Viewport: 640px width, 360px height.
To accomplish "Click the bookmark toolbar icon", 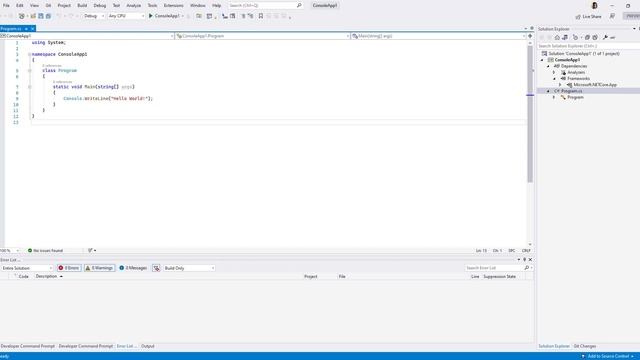I will coord(260,16).
